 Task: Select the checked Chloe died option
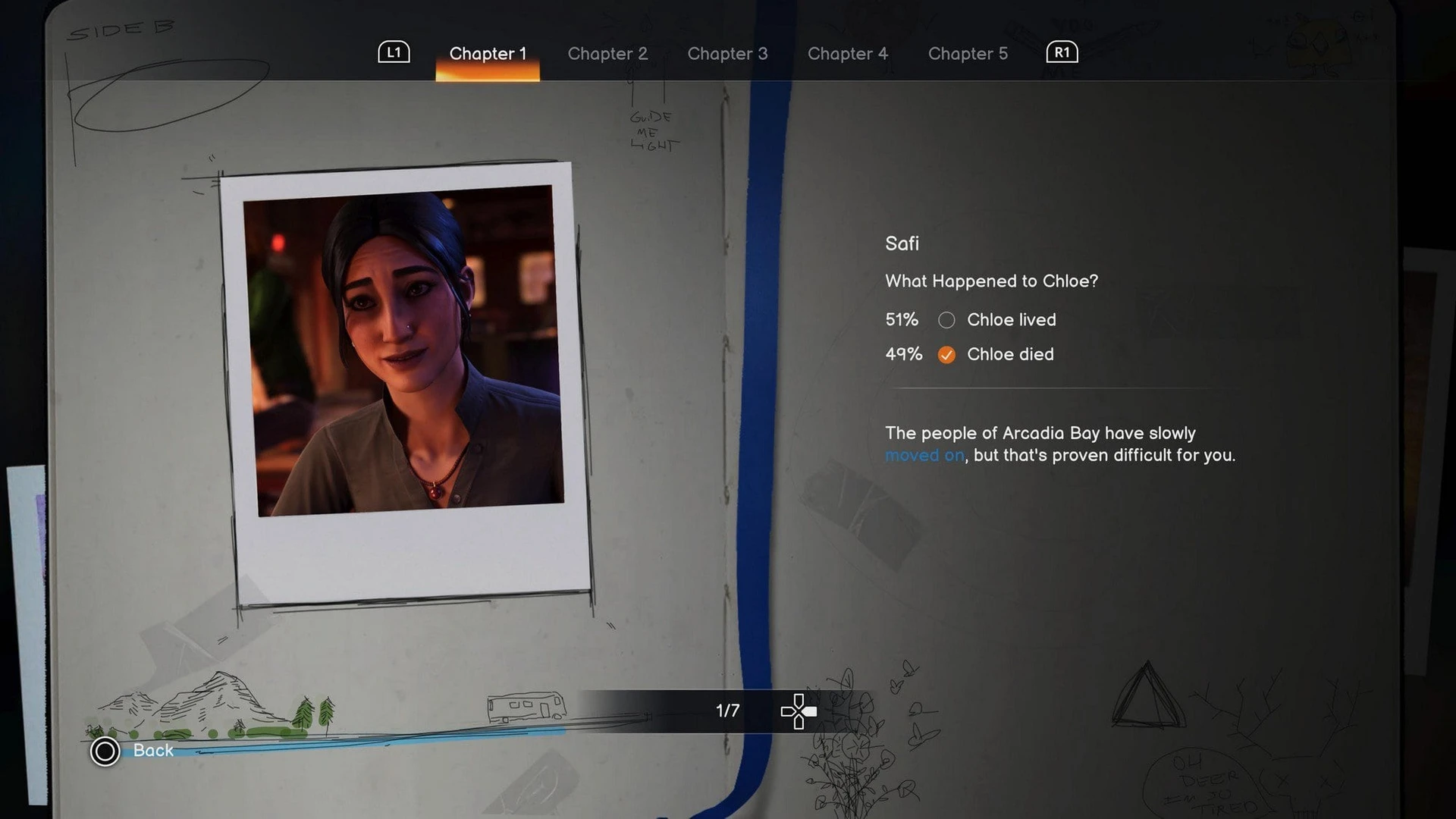point(946,355)
